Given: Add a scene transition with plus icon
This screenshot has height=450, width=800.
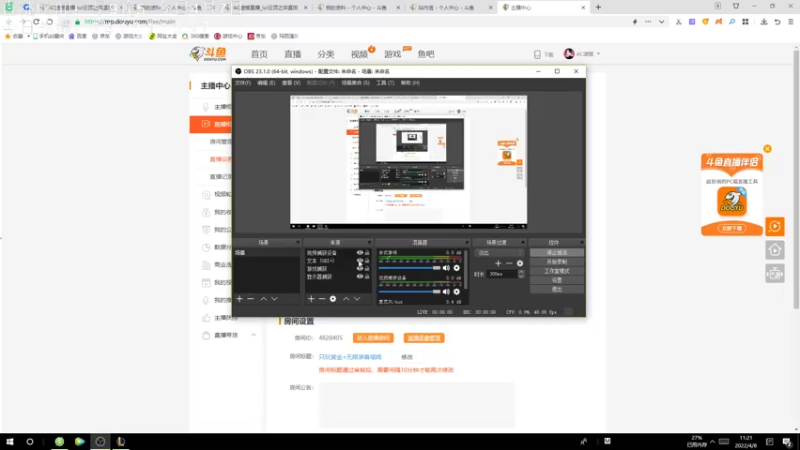Looking at the screenshot, I should [498, 263].
